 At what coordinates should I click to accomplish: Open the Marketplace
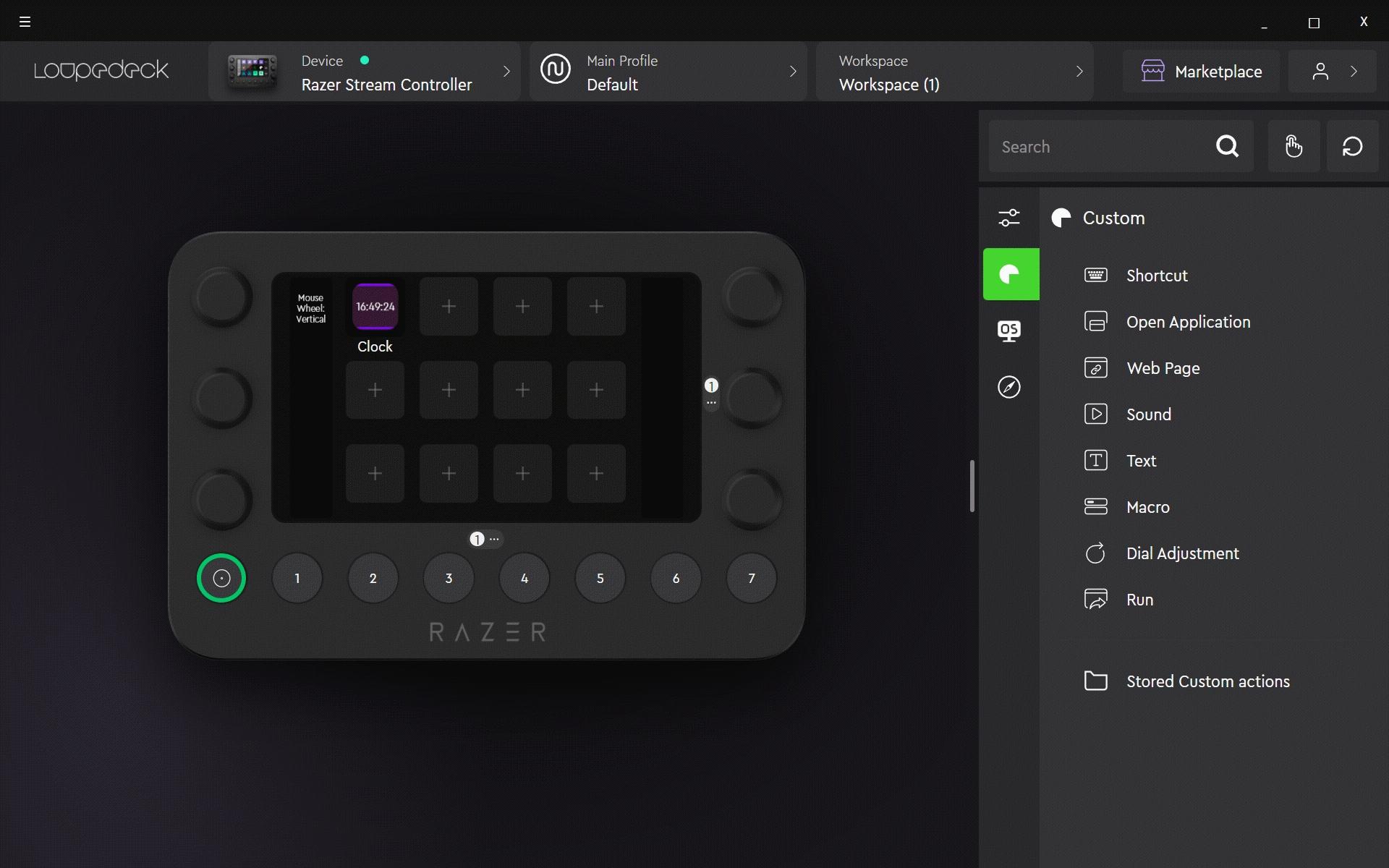tap(1201, 71)
